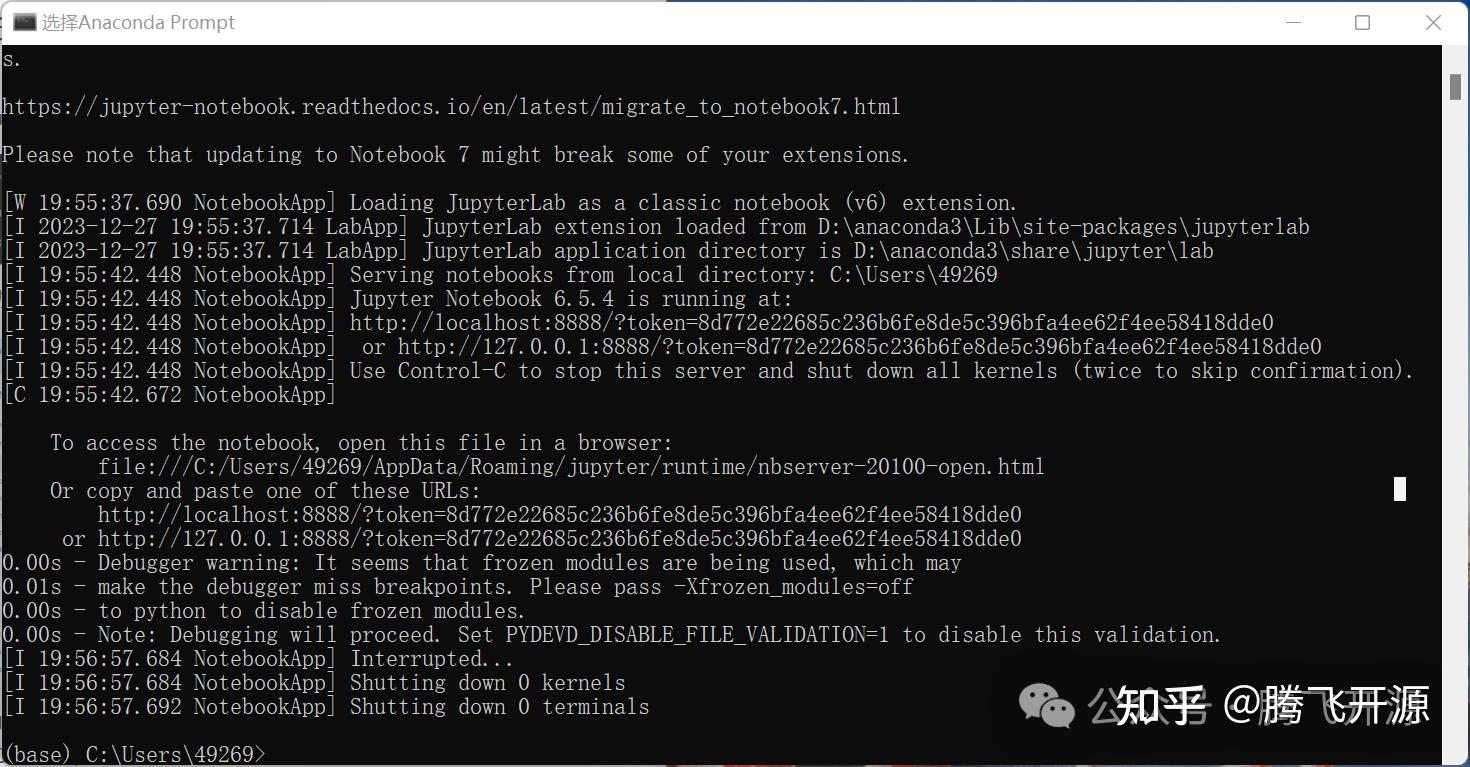Click the nbserver-20100-open.html file URL
The width and height of the screenshot is (1470, 767).
pos(571,466)
